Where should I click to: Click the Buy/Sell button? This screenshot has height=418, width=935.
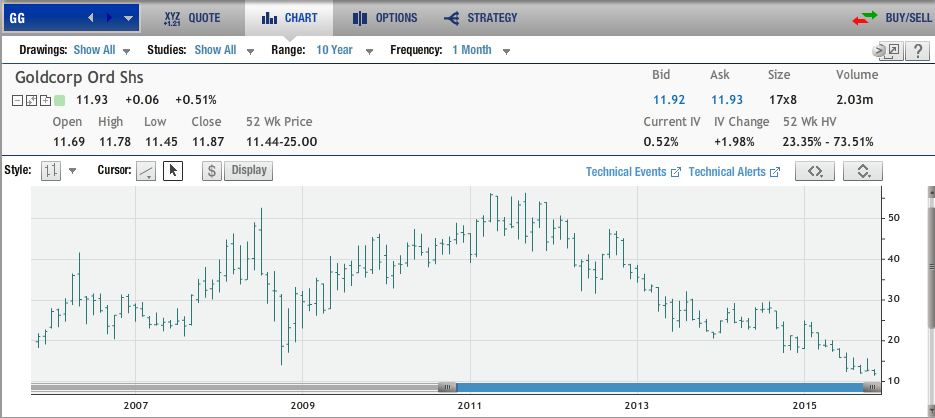pos(891,18)
